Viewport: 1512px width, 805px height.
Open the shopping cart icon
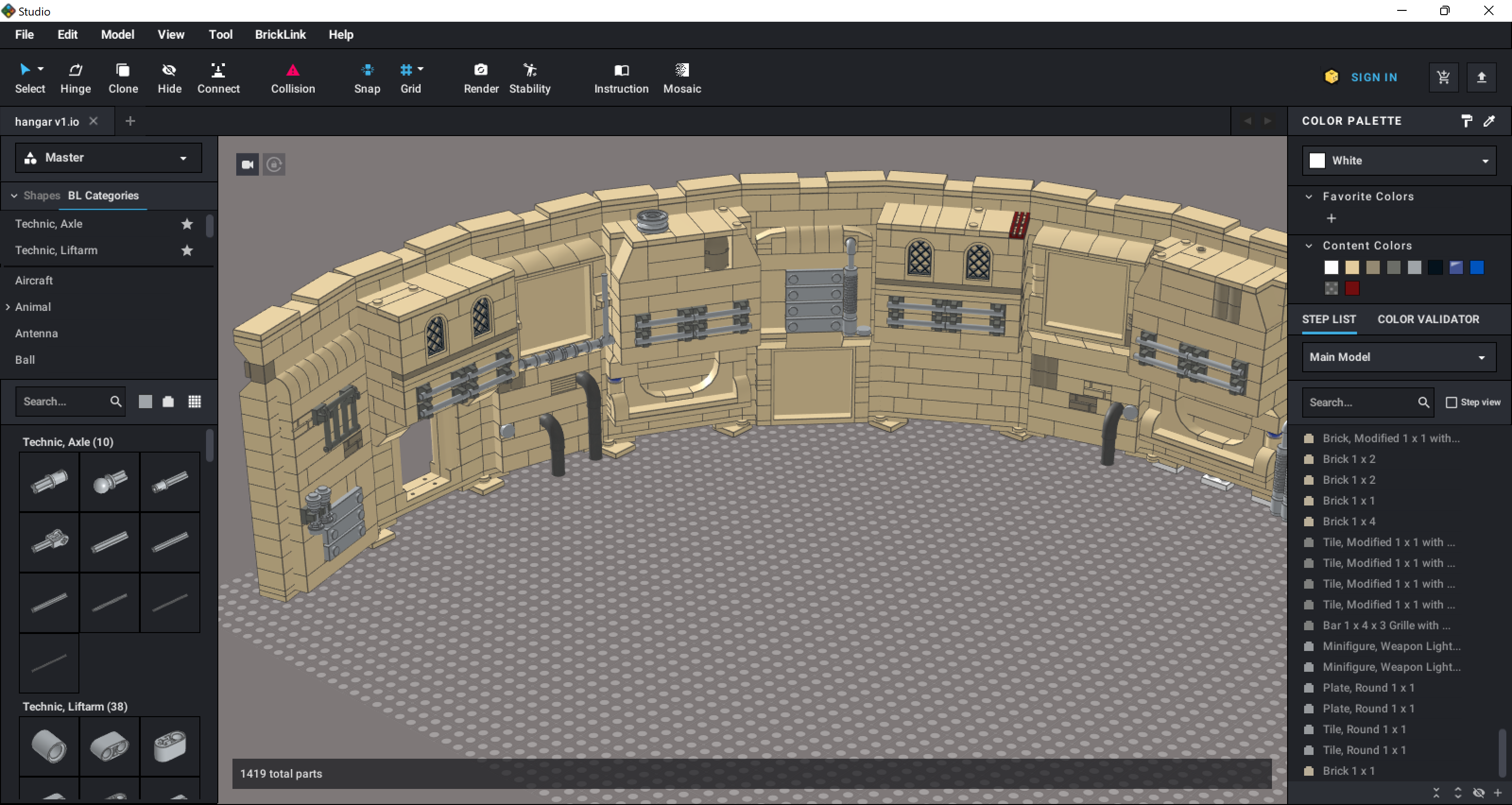[x=1443, y=77]
